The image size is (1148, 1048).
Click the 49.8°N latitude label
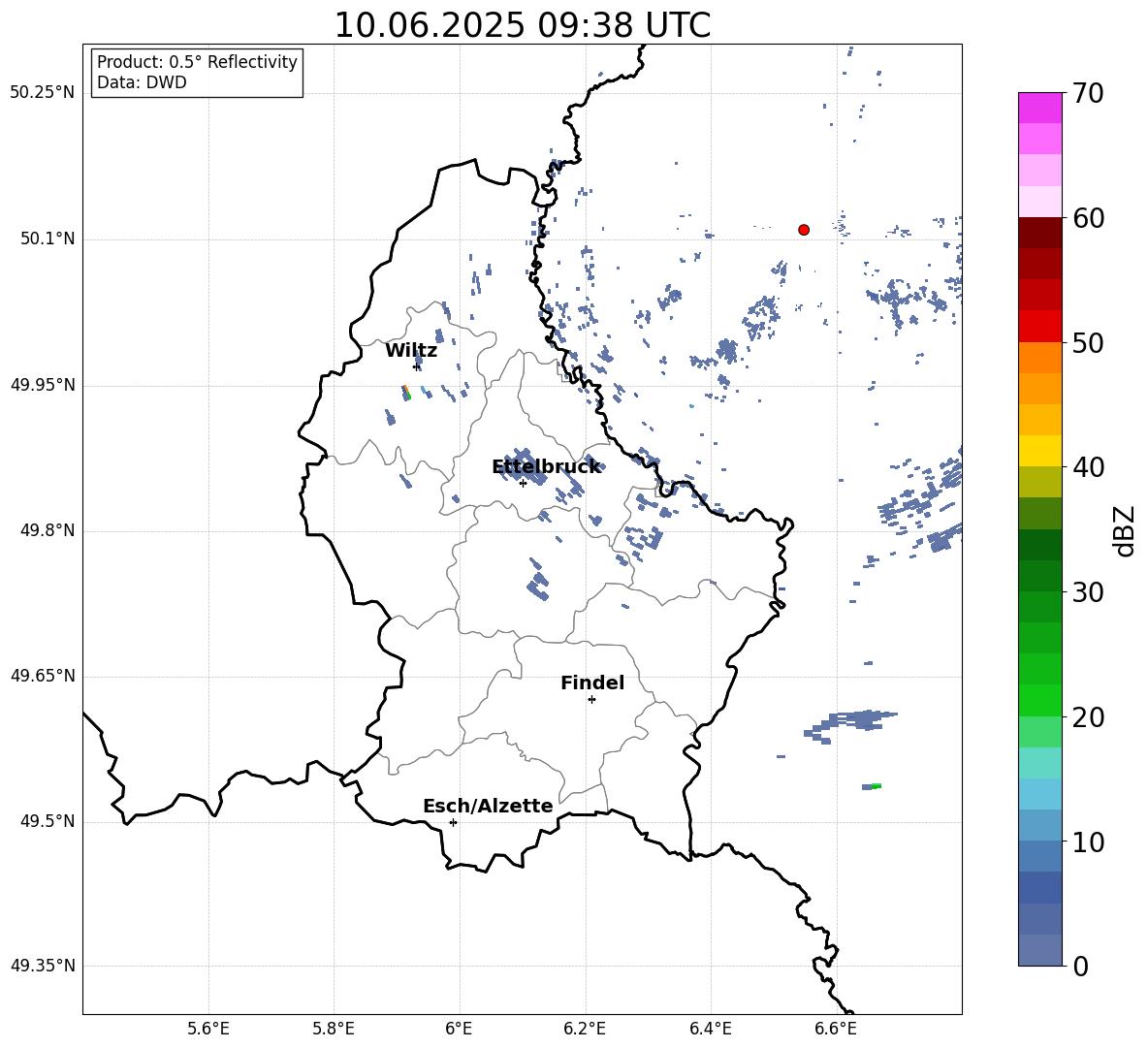48,530
